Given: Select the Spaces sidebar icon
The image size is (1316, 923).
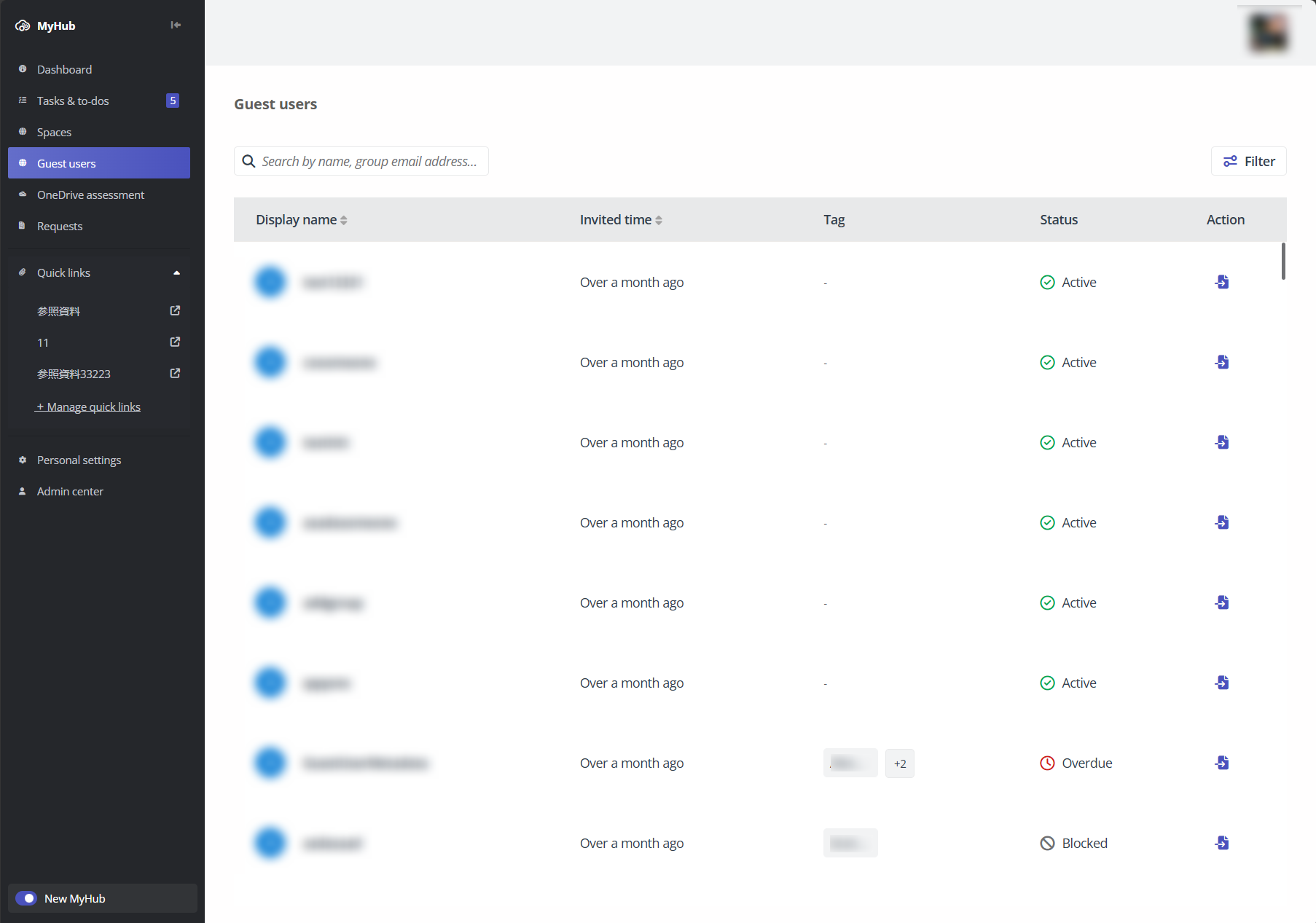Looking at the screenshot, I should tap(23, 132).
